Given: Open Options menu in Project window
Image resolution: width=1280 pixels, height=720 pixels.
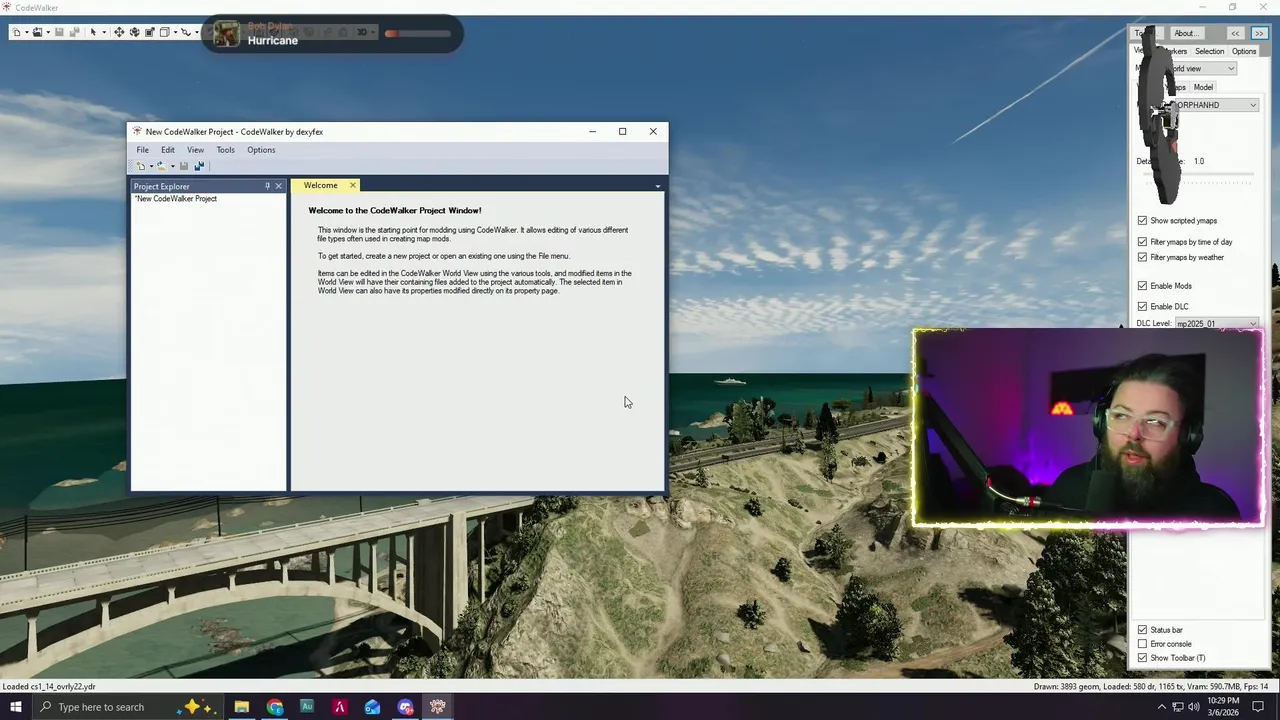Looking at the screenshot, I should (x=261, y=150).
